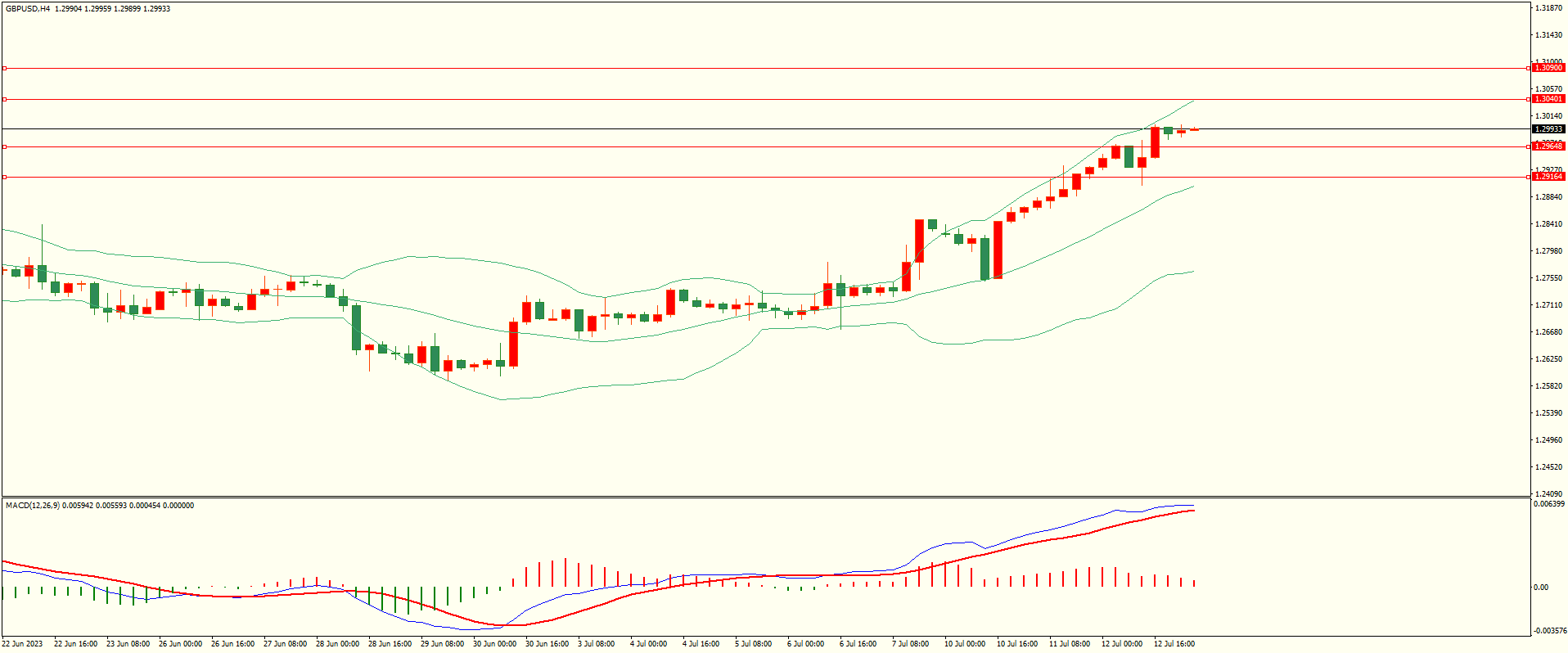Click the 1.27550 price axis label

click(1548, 278)
